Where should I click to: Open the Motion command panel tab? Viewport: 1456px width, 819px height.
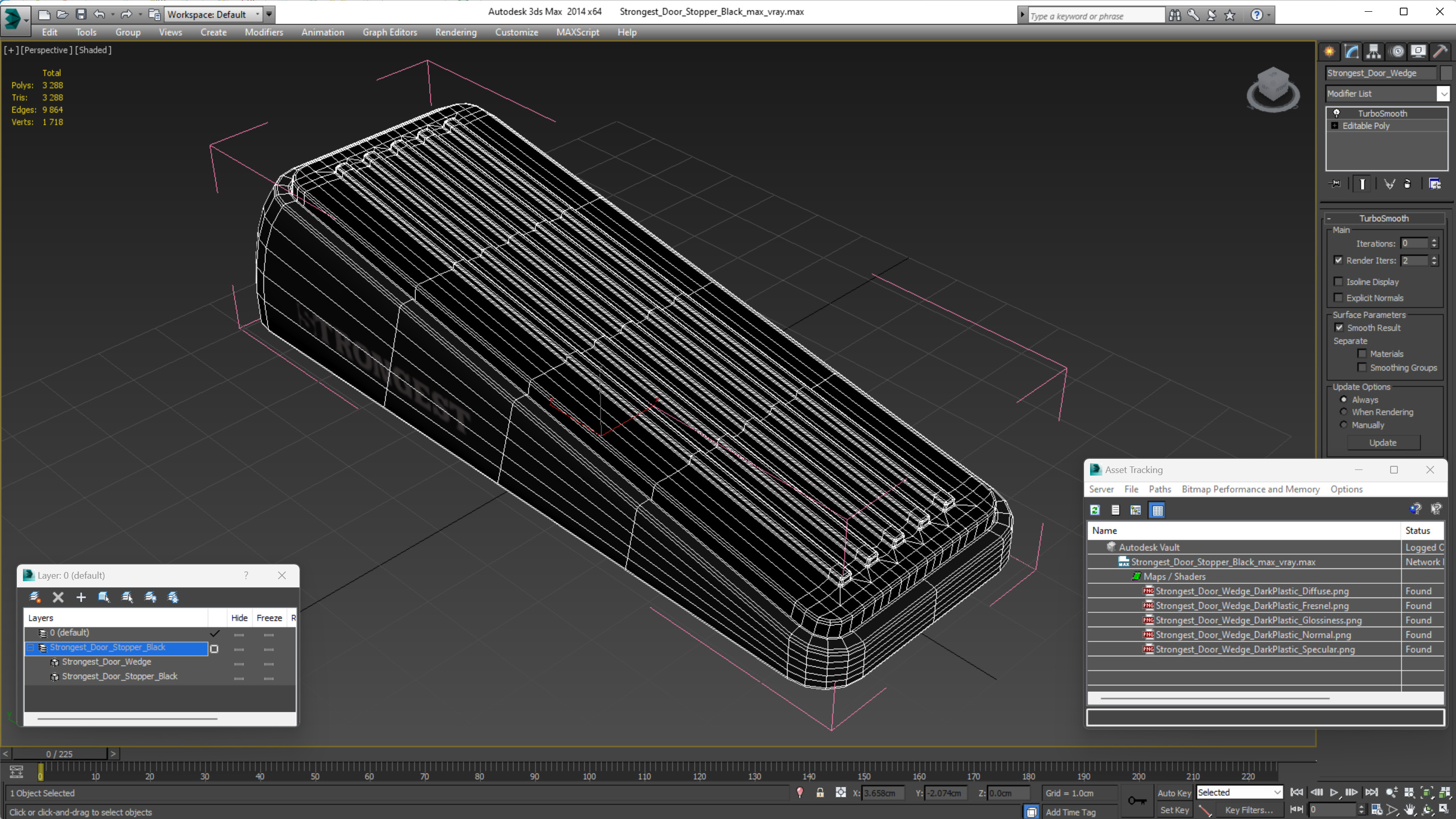tap(1397, 52)
